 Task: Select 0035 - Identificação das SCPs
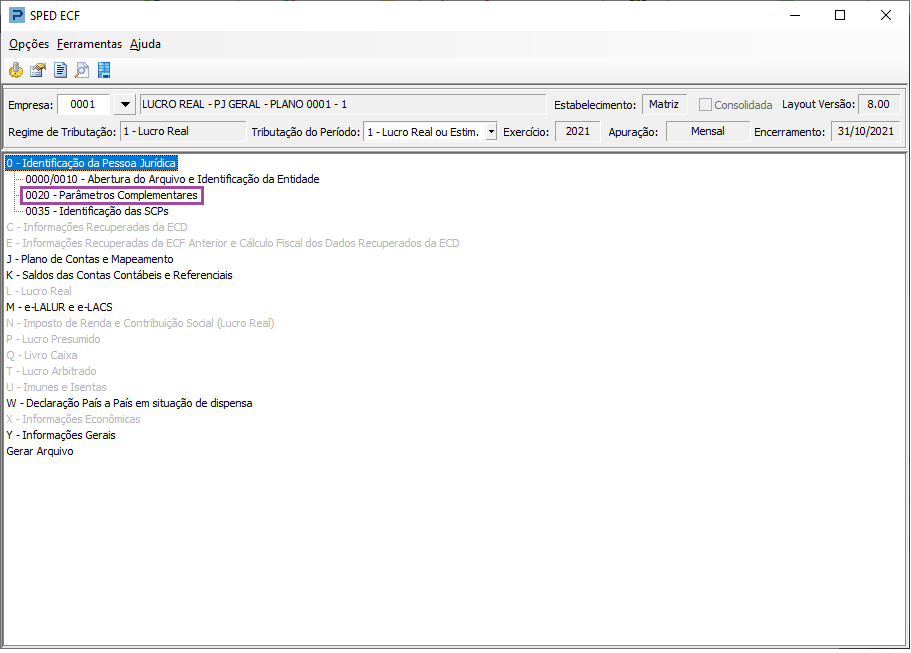click(97, 211)
